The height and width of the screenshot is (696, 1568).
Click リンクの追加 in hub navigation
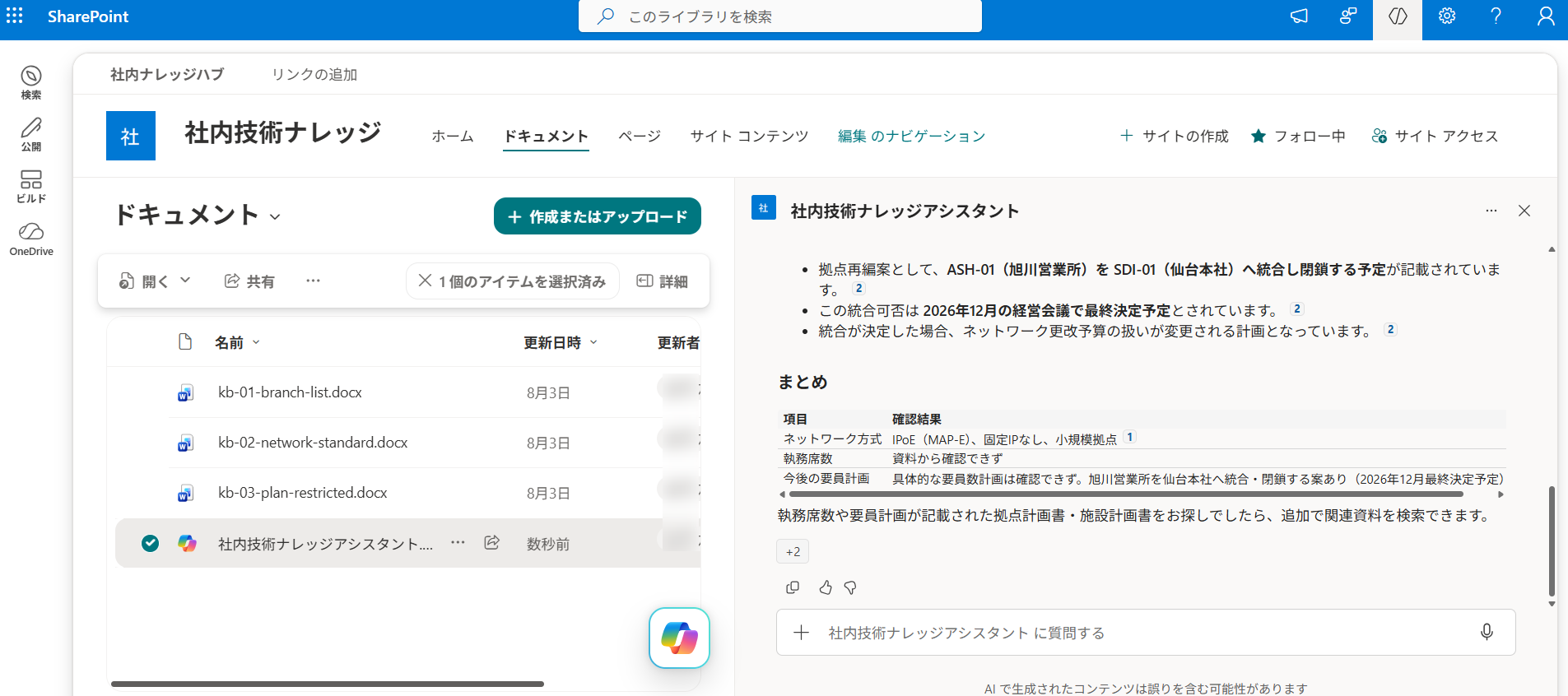point(314,74)
